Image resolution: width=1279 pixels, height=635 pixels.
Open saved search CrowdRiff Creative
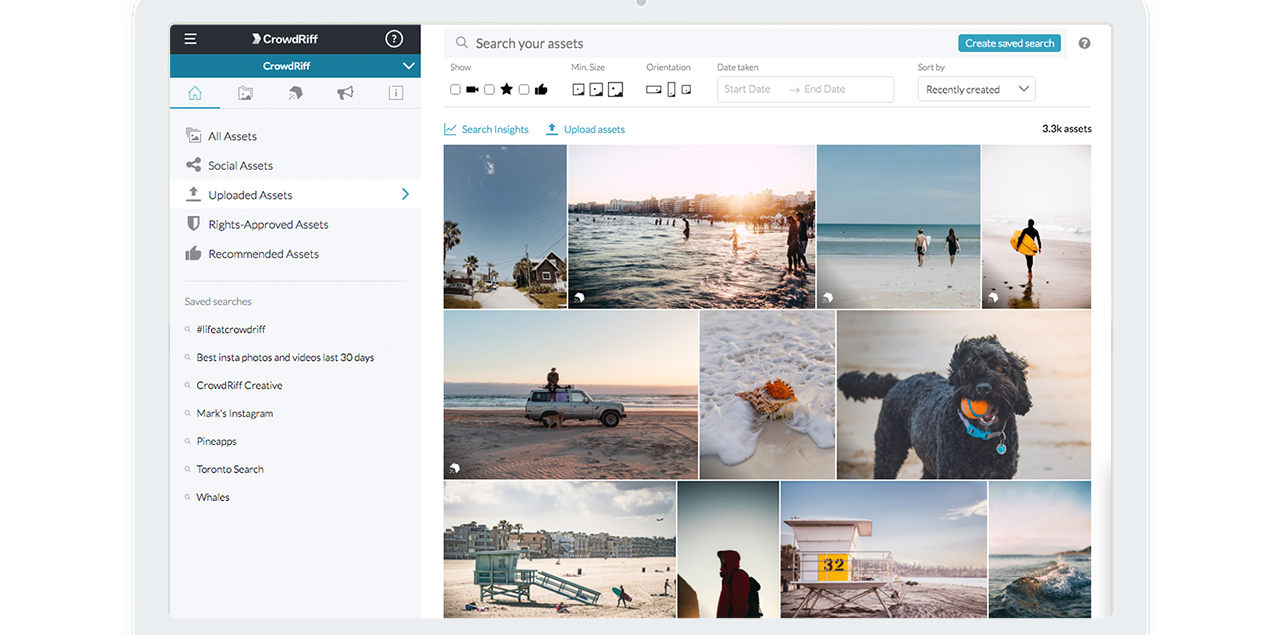(239, 385)
